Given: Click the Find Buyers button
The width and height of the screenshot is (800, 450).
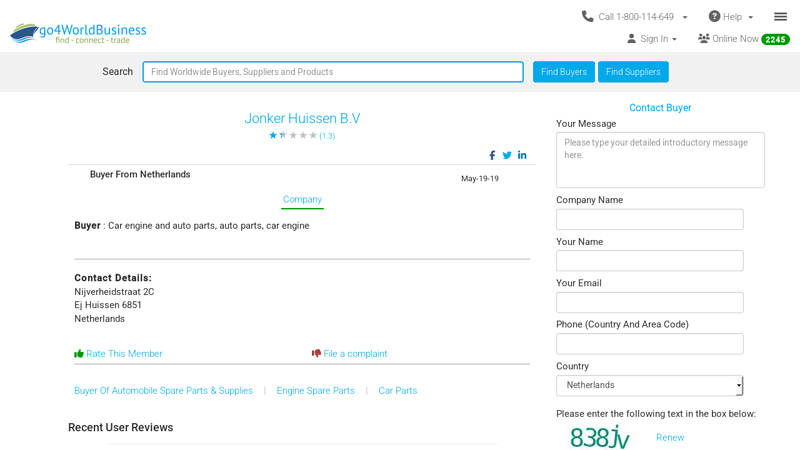Looking at the screenshot, I should pos(564,72).
